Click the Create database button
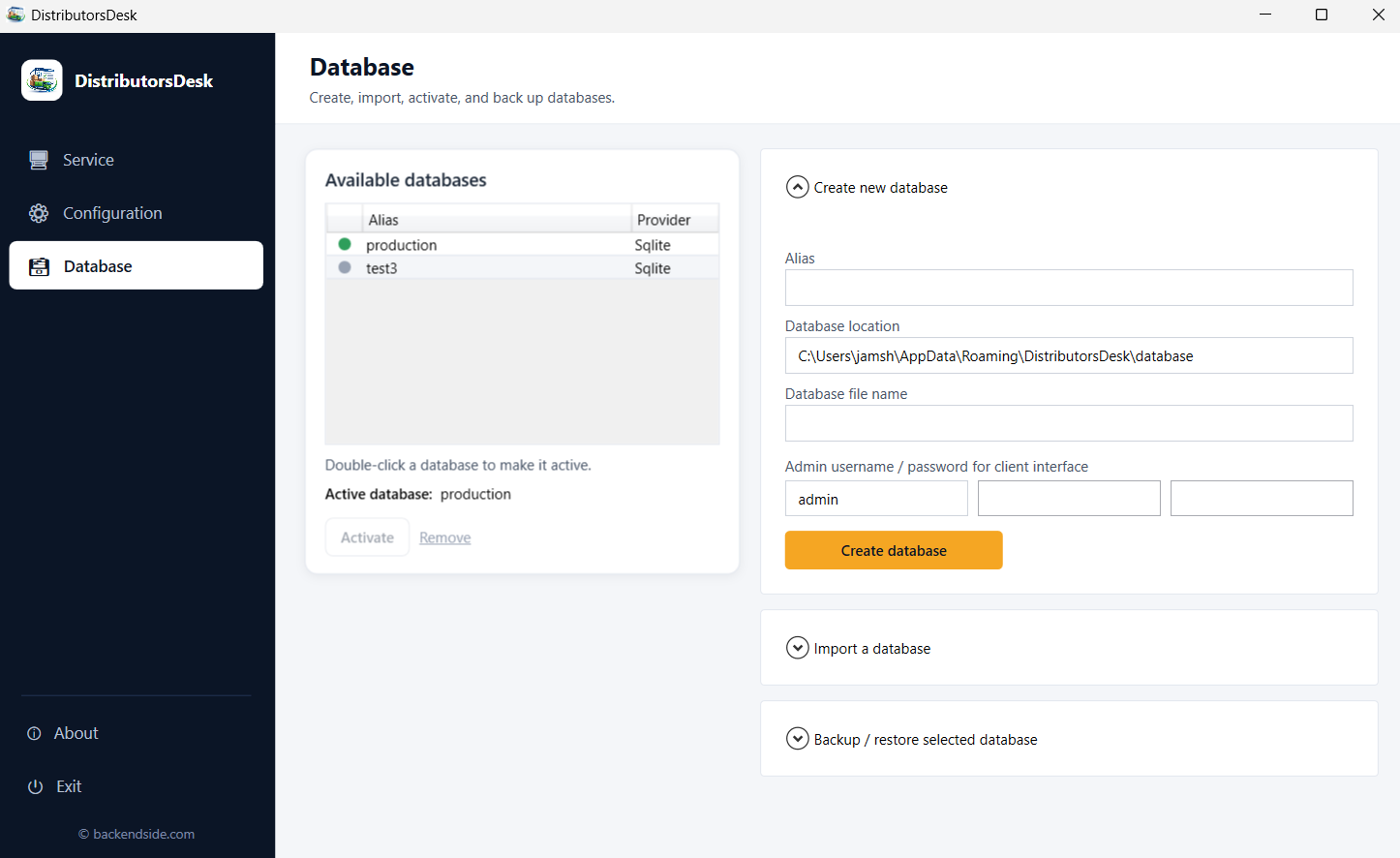Screen dimensions: 1400x858 point(894,550)
